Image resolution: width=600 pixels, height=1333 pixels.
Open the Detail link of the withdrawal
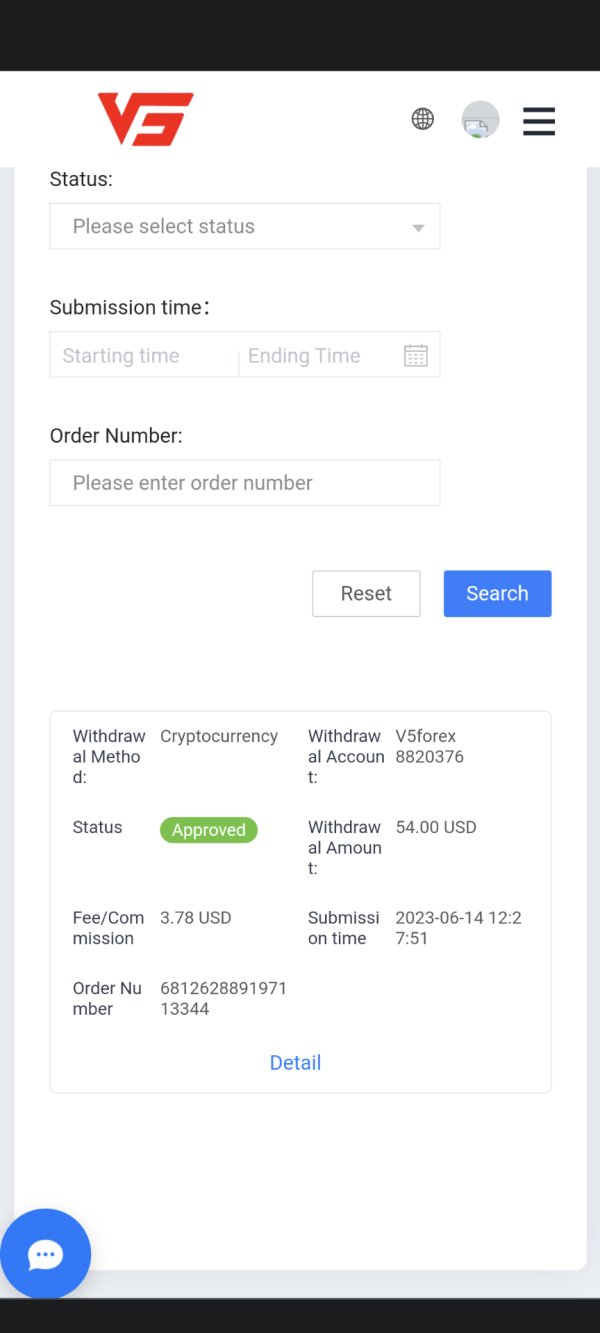(295, 1063)
